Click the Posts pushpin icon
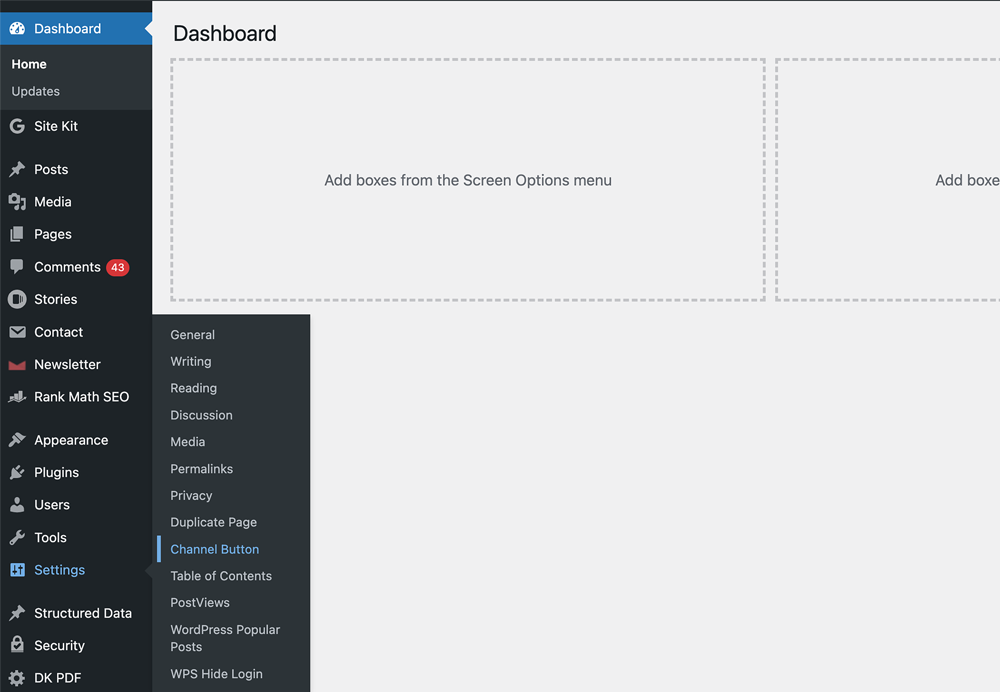Viewport: 1000px width, 692px height. click(x=17, y=169)
